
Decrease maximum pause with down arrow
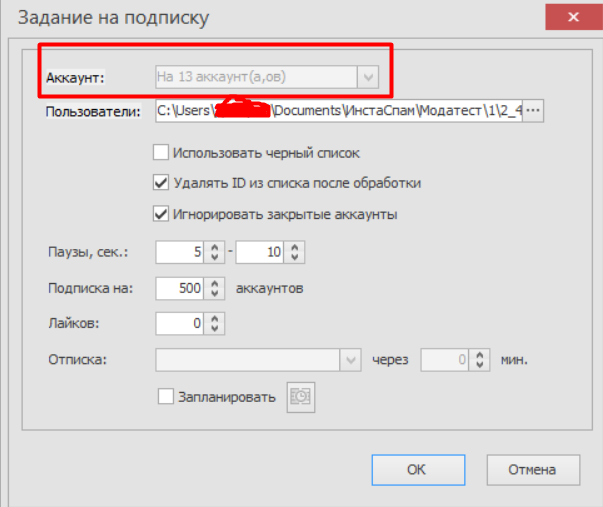(295, 257)
